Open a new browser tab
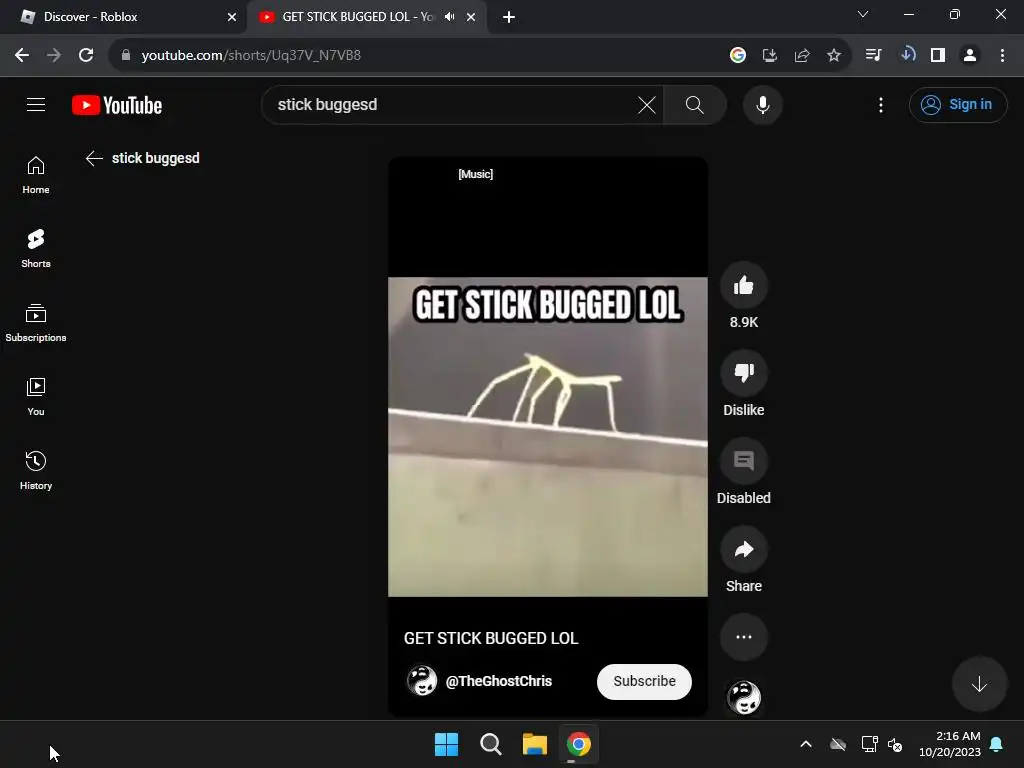 tap(509, 17)
